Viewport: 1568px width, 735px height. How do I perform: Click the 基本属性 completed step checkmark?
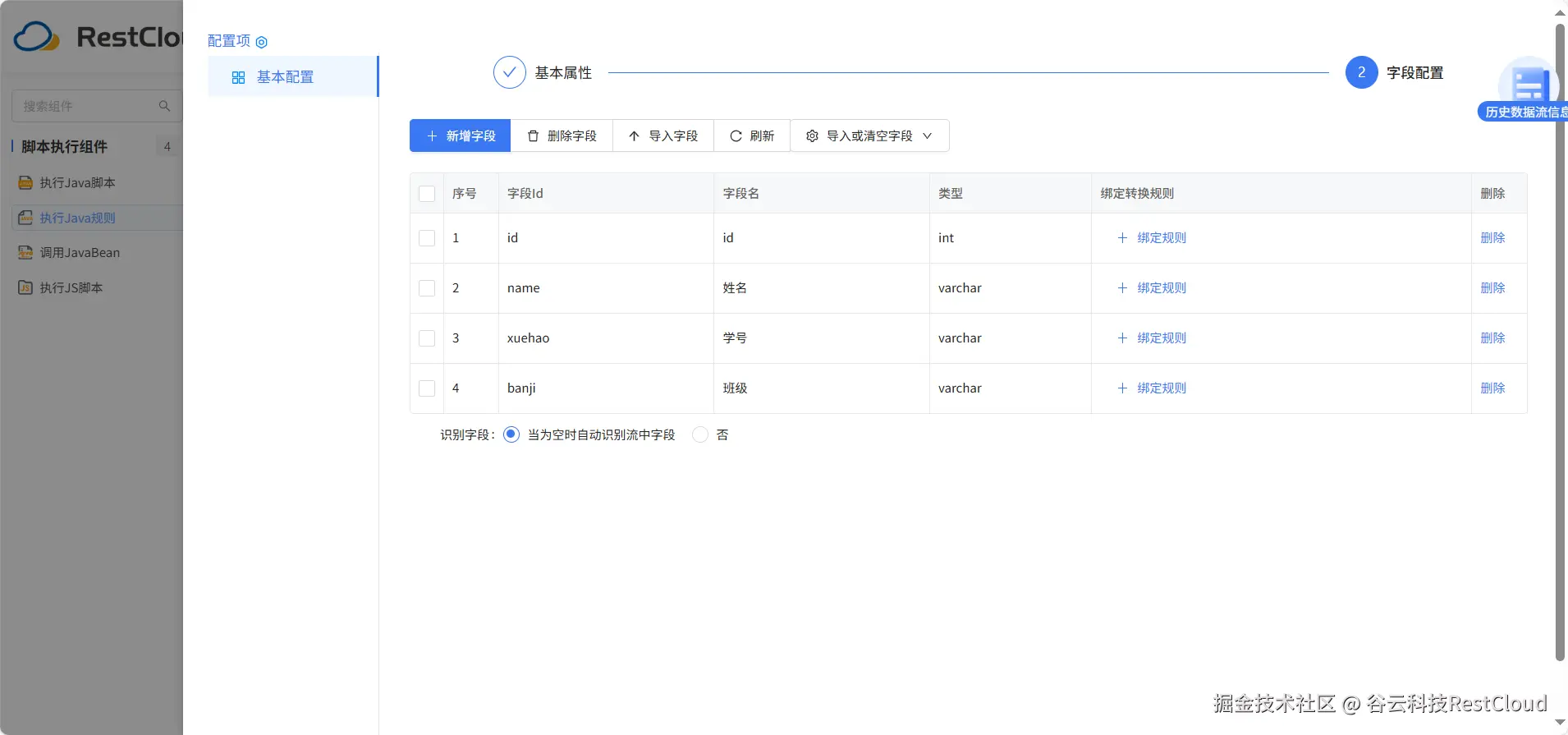click(509, 72)
